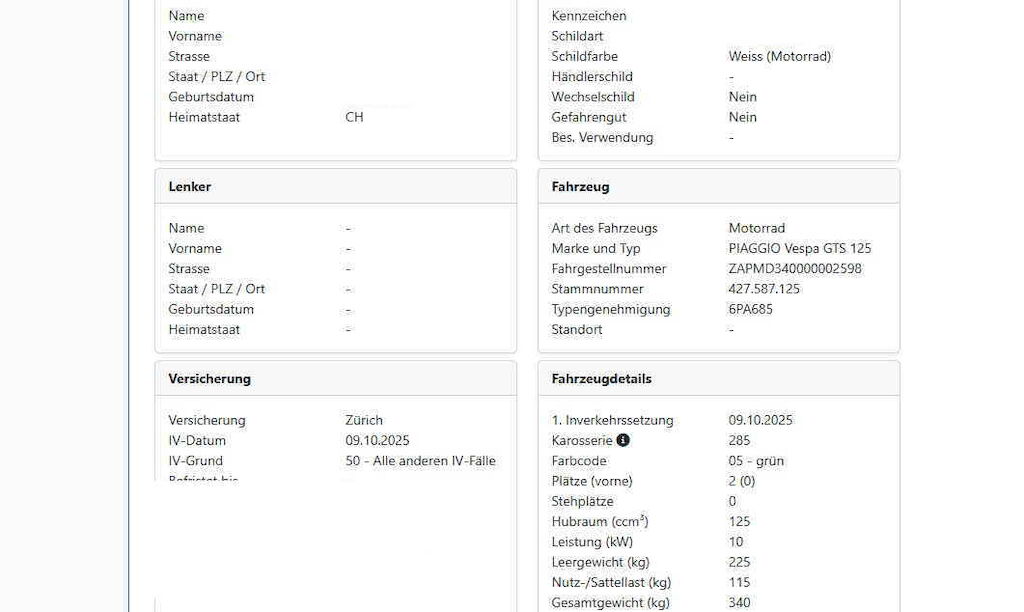This screenshot has width=1024, height=612.
Task: Click the Art des Fahrzeugs value Motorrad
Action: point(756,228)
